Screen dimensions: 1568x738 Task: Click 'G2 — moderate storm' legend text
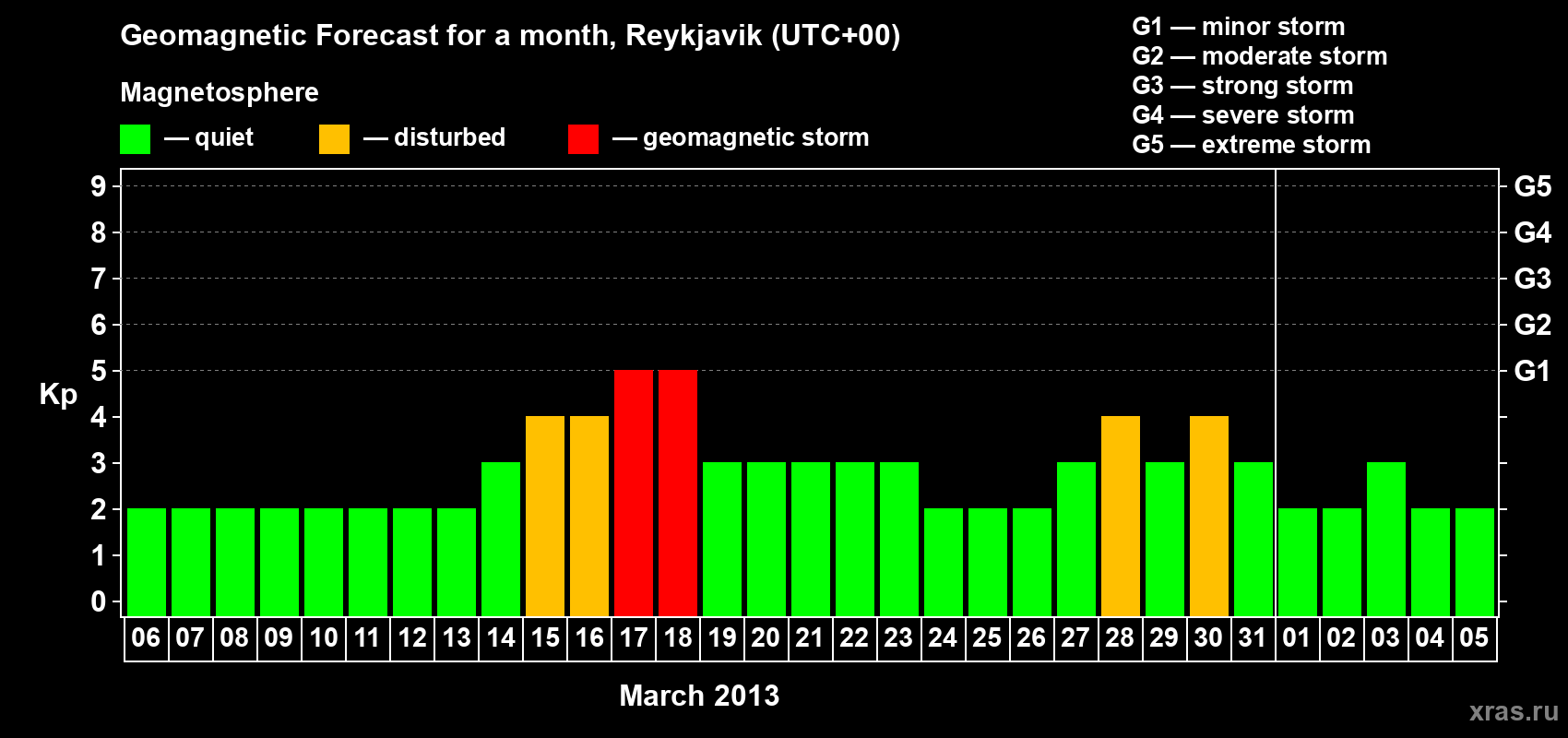pyautogui.click(x=1259, y=56)
